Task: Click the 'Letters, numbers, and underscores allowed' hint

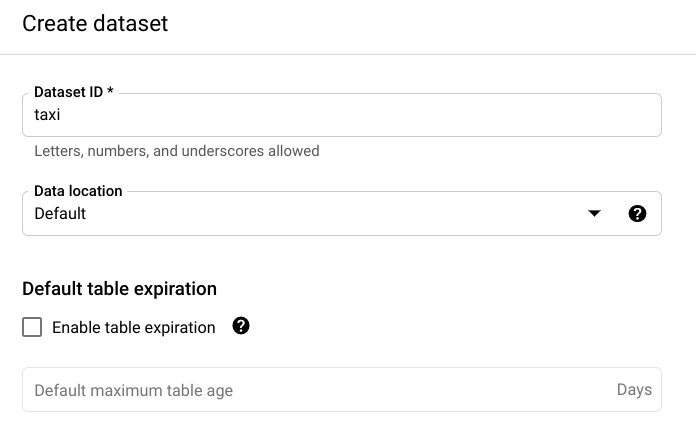Action: [176, 151]
